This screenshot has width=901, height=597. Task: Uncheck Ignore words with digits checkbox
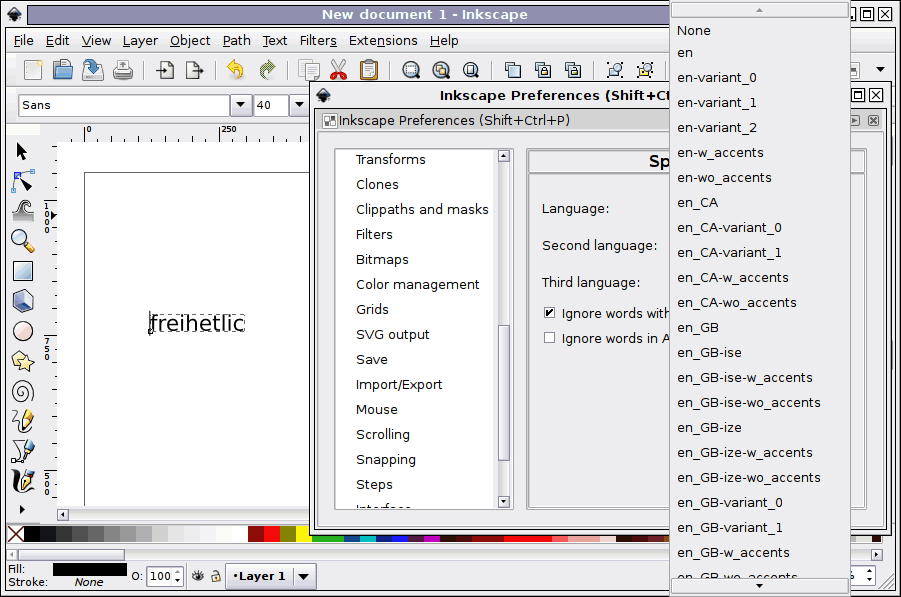549,313
